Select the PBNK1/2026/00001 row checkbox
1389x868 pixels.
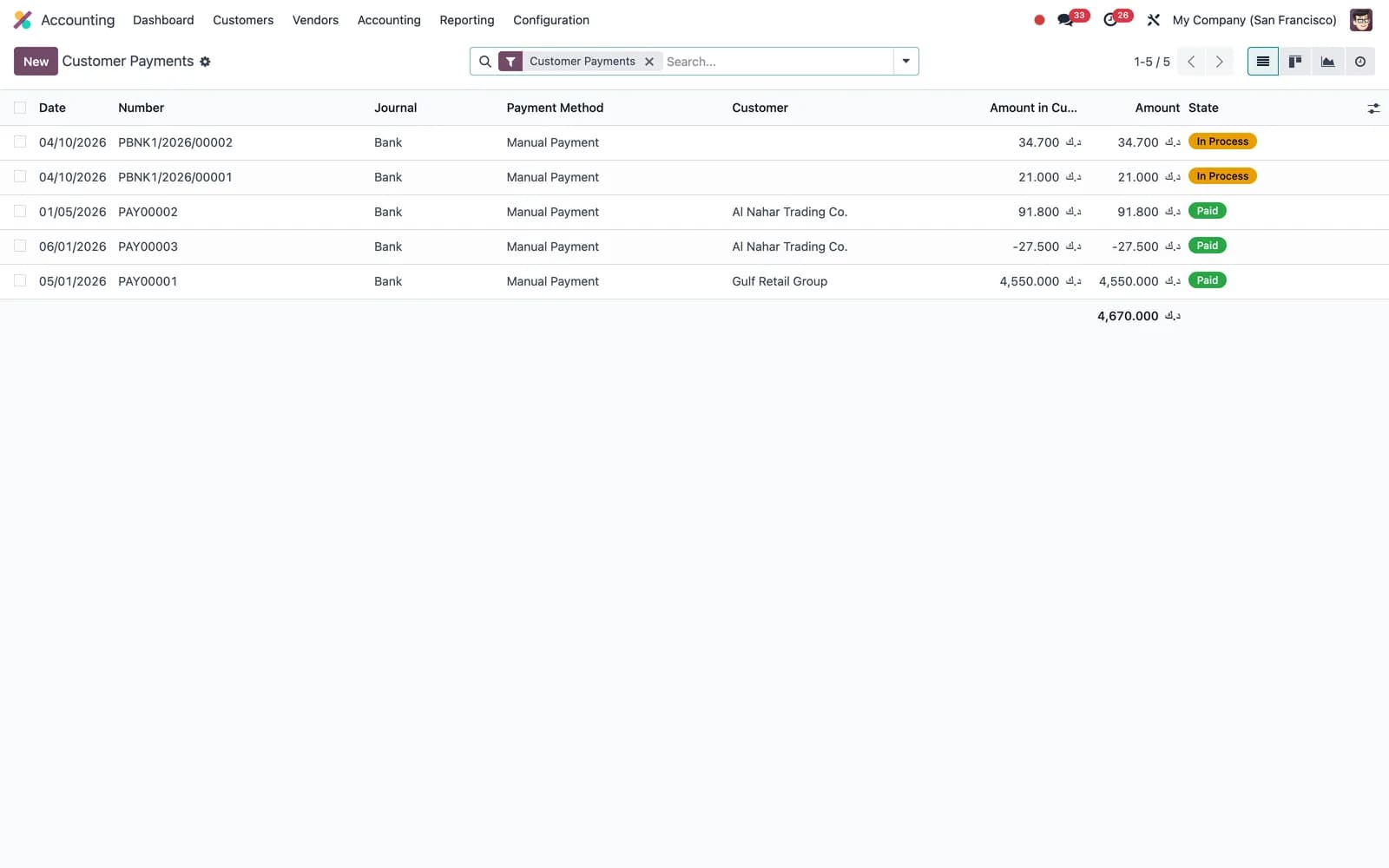pyautogui.click(x=20, y=176)
